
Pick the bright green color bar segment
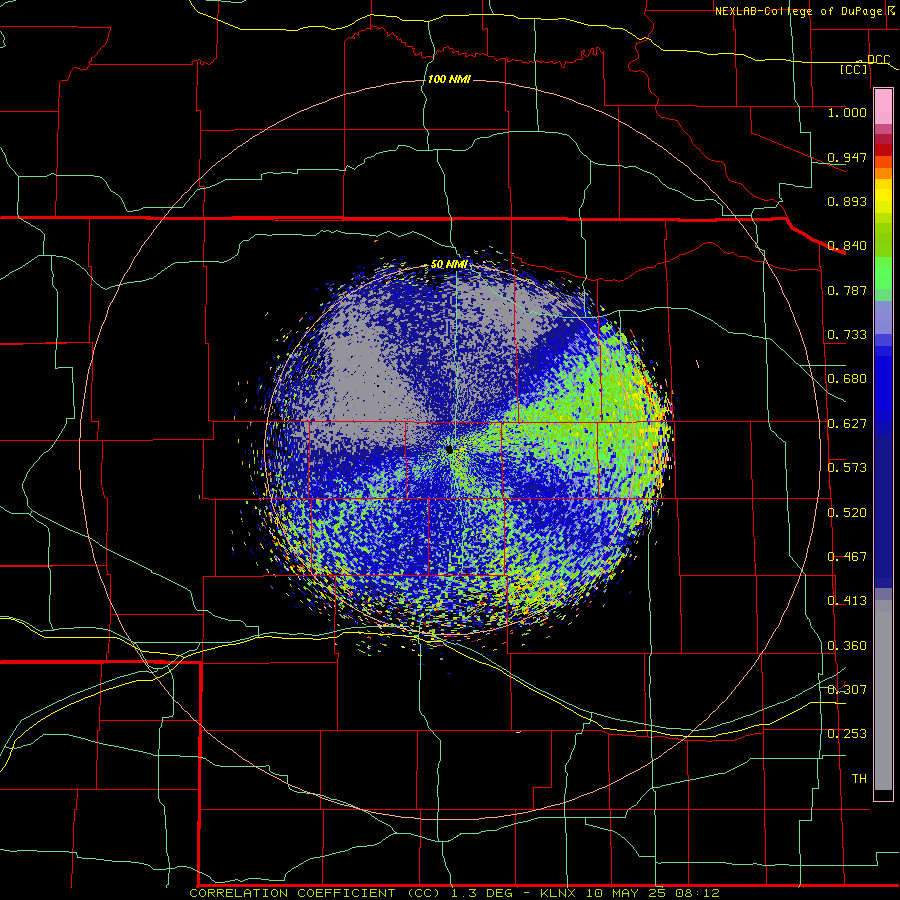coord(883,273)
